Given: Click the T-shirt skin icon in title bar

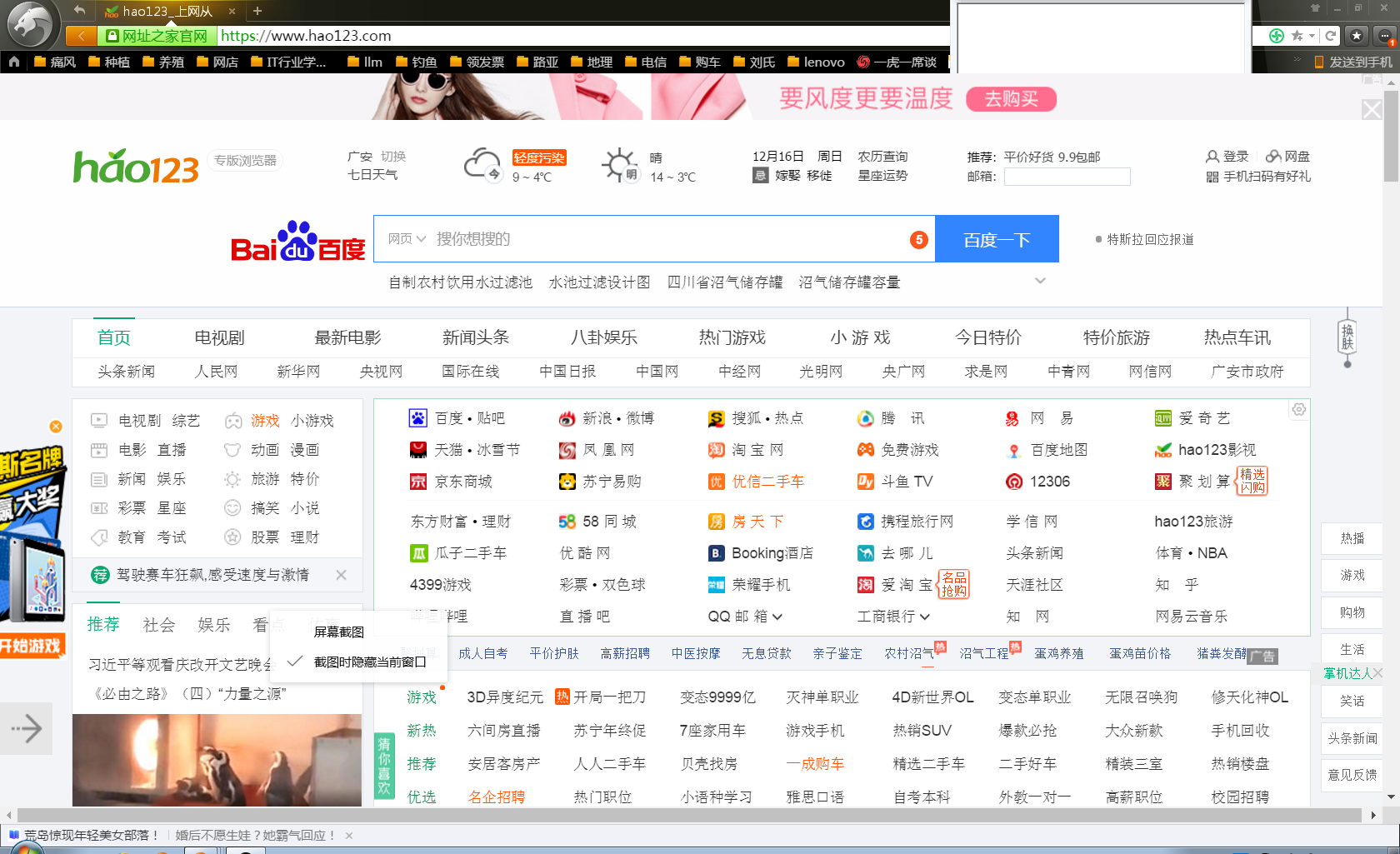Looking at the screenshot, I should click(1315, 7).
